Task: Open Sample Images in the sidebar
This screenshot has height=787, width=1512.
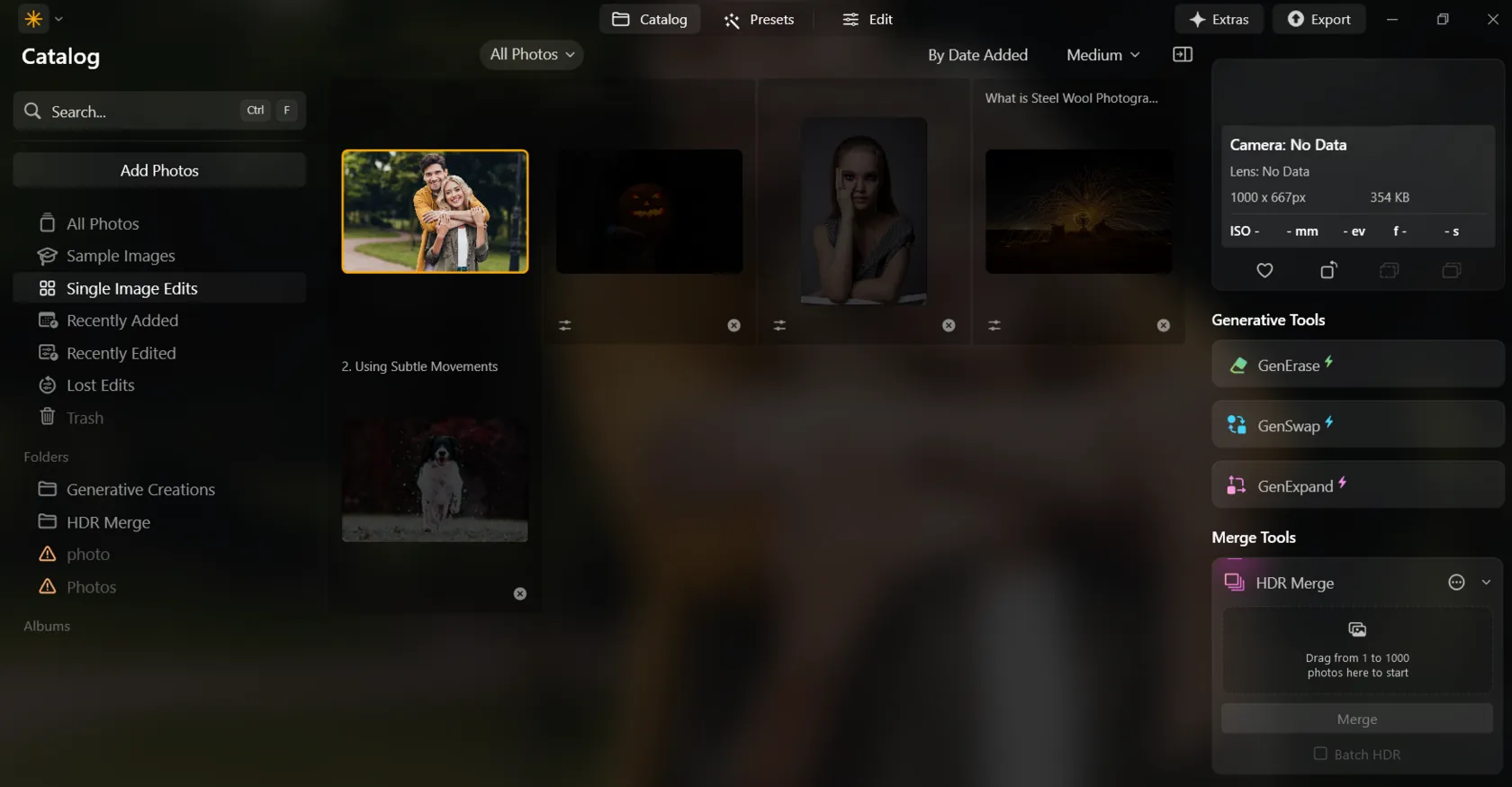Action: pos(159,256)
